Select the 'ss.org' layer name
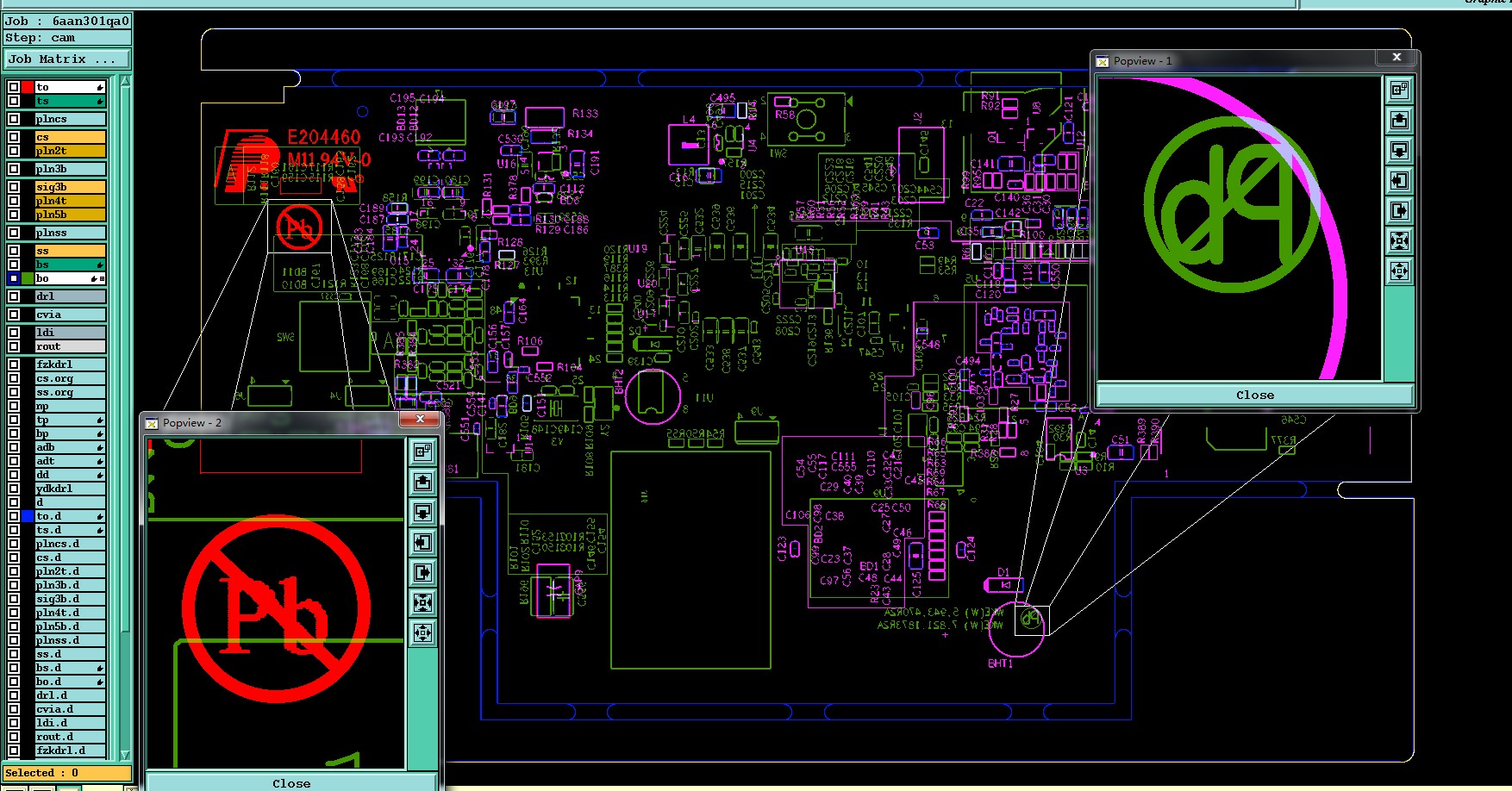The height and width of the screenshot is (791, 1512). tap(70, 392)
